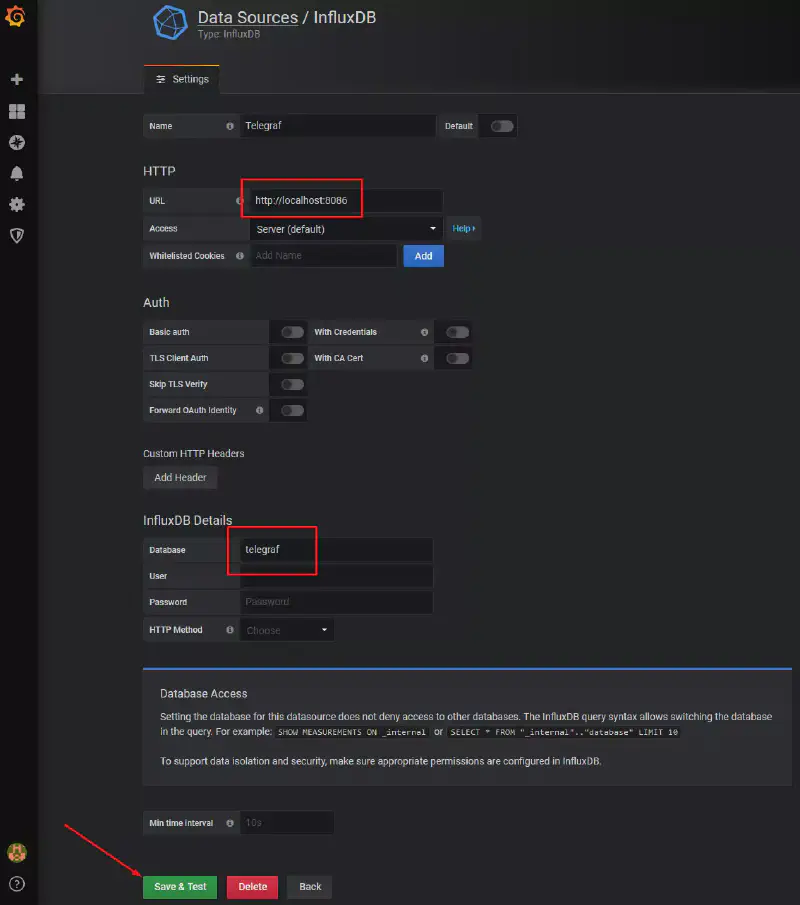Open the Create plus menu icon
This screenshot has width=800, height=905.
[x=17, y=79]
